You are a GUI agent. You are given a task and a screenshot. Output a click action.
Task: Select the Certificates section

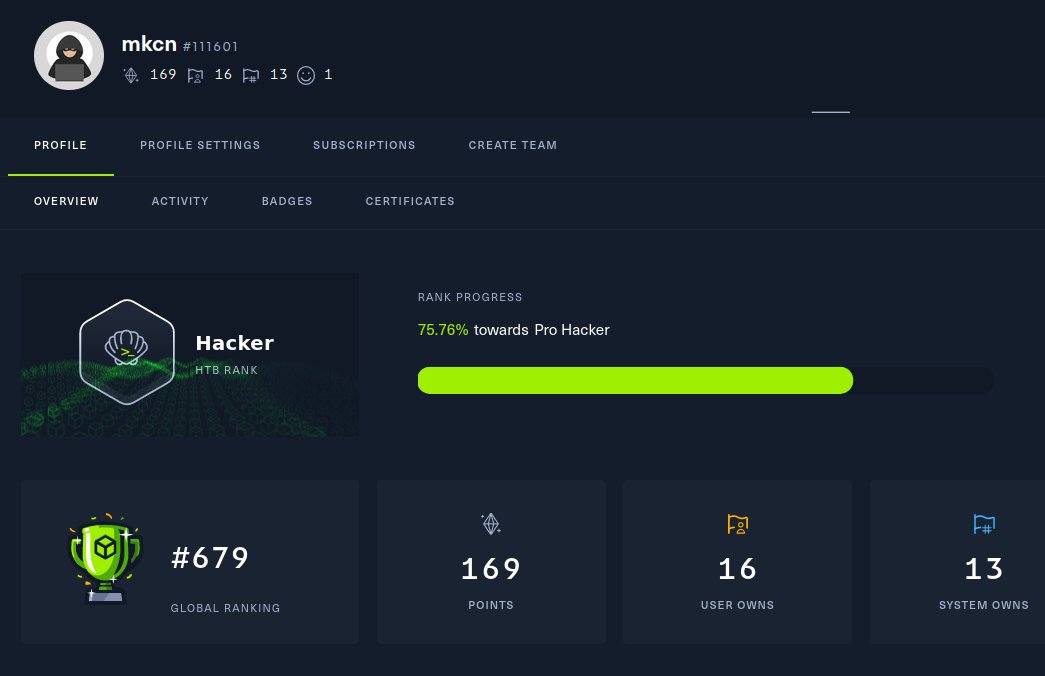410,201
